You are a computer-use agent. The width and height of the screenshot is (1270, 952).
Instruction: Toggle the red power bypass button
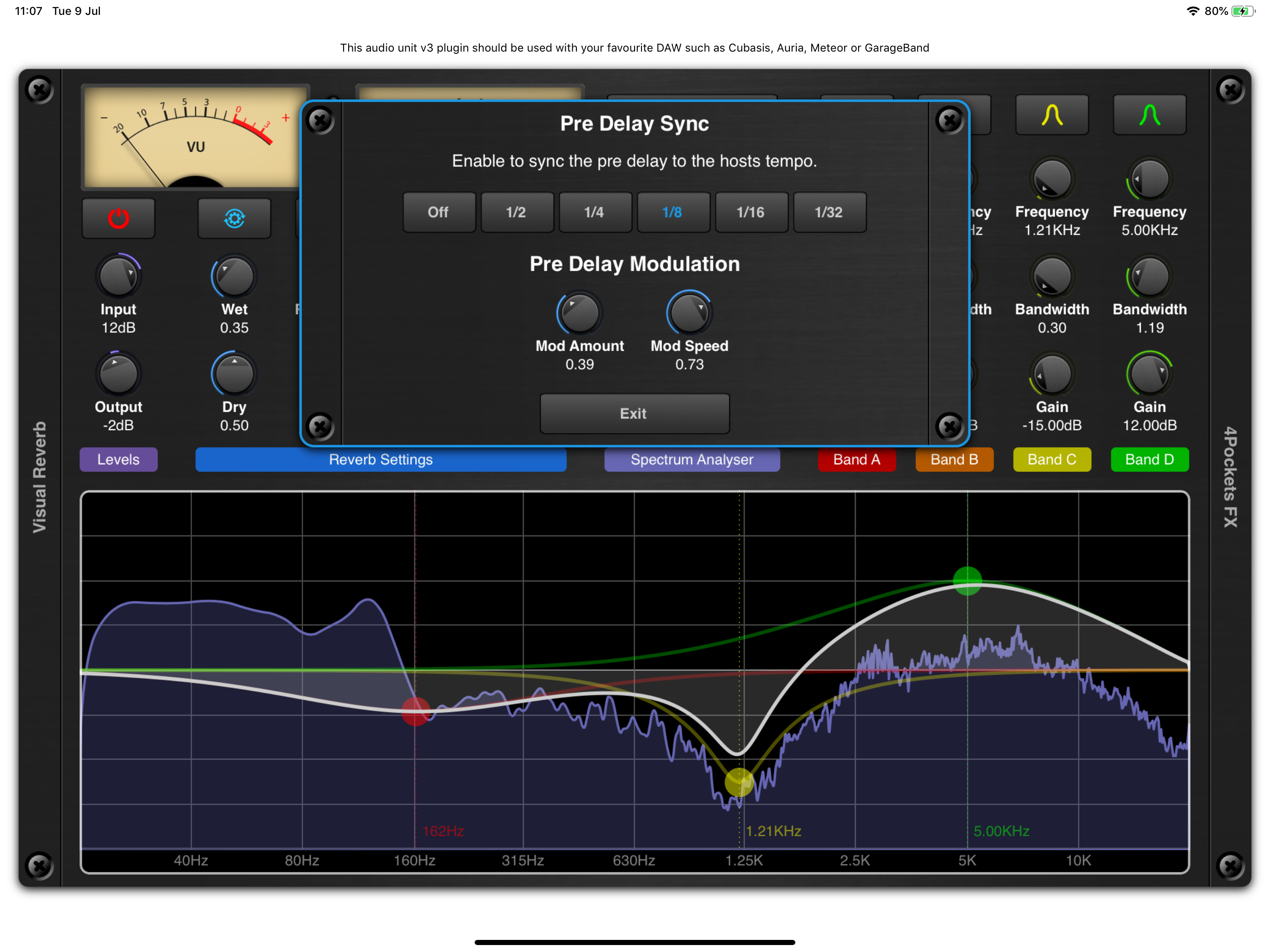pyautogui.click(x=118, y=218)
